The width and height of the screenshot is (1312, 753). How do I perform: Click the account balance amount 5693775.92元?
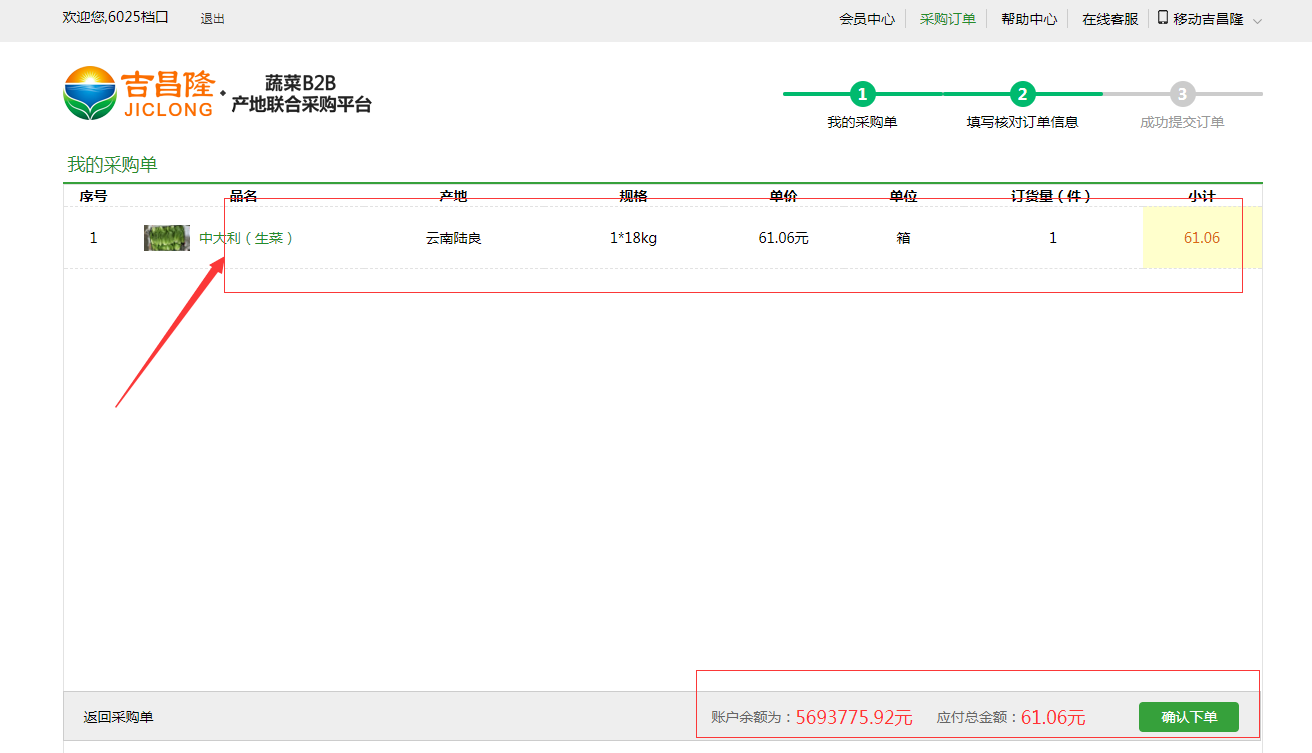click(x=854, y=717)
